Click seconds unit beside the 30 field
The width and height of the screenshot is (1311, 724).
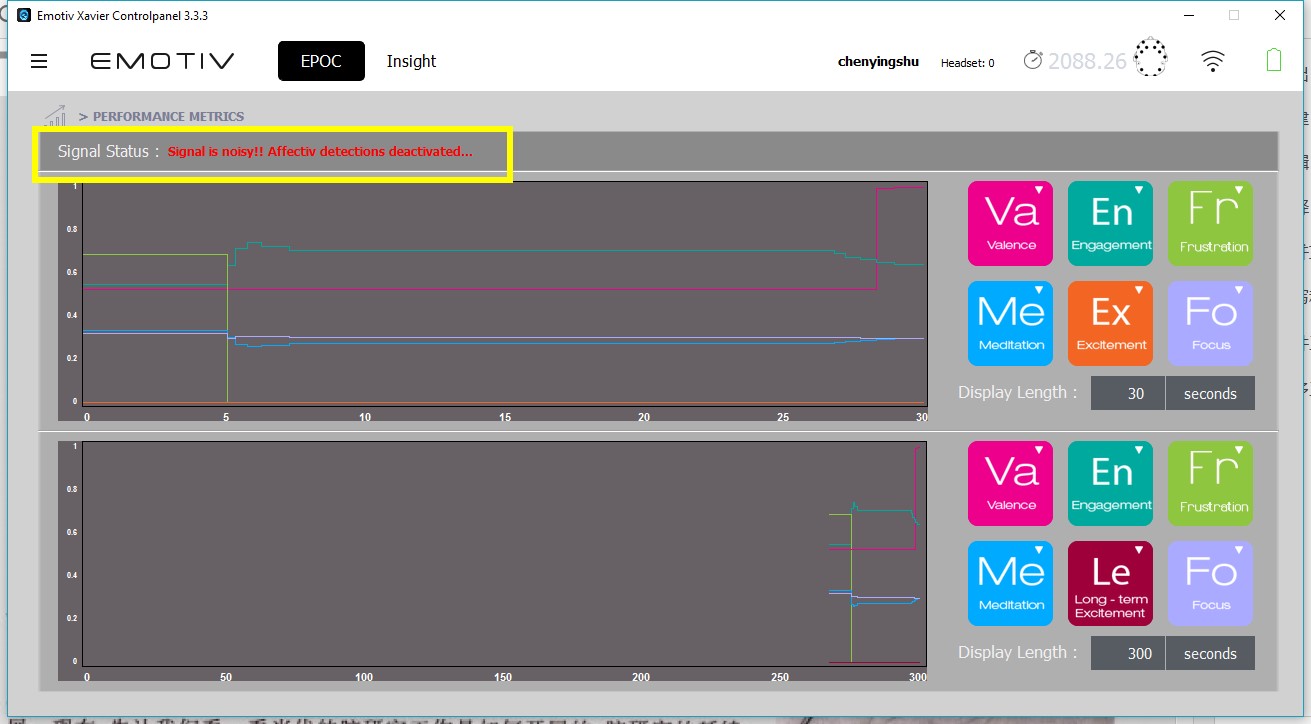coord(1210,393)
